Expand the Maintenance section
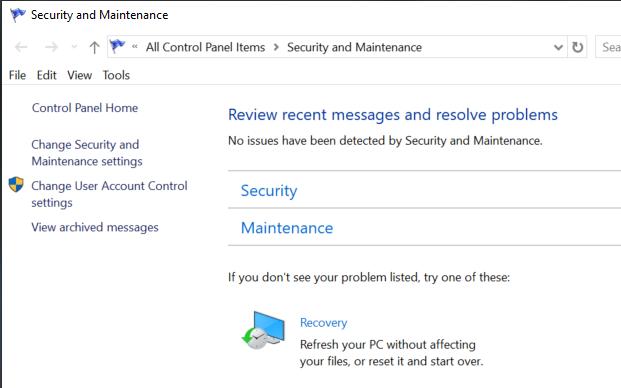Screen dimensions: 621x388 pyautogui.click(x=287, y=228)
